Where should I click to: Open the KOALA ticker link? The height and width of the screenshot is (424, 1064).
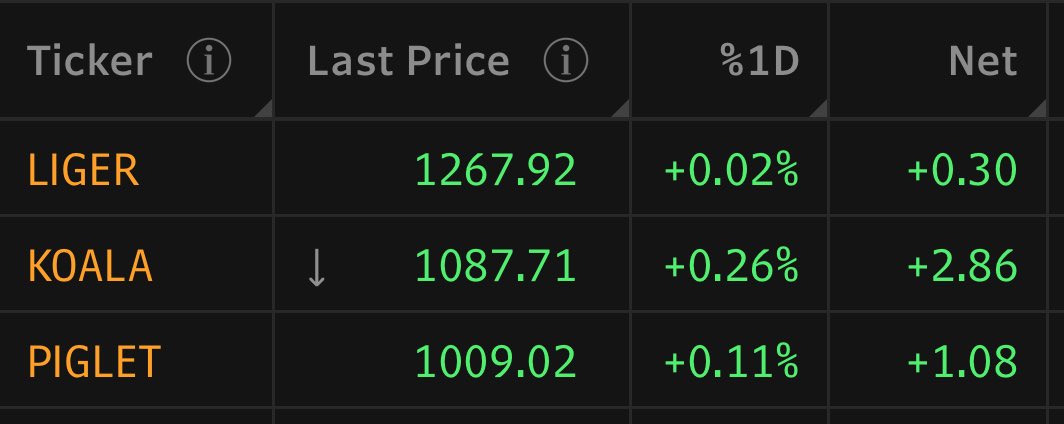click(x=90, y=265)
